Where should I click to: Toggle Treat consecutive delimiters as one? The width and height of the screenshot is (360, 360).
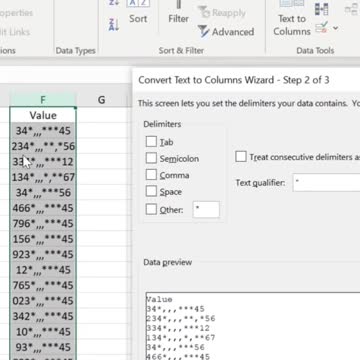click(x=241, y=157)
